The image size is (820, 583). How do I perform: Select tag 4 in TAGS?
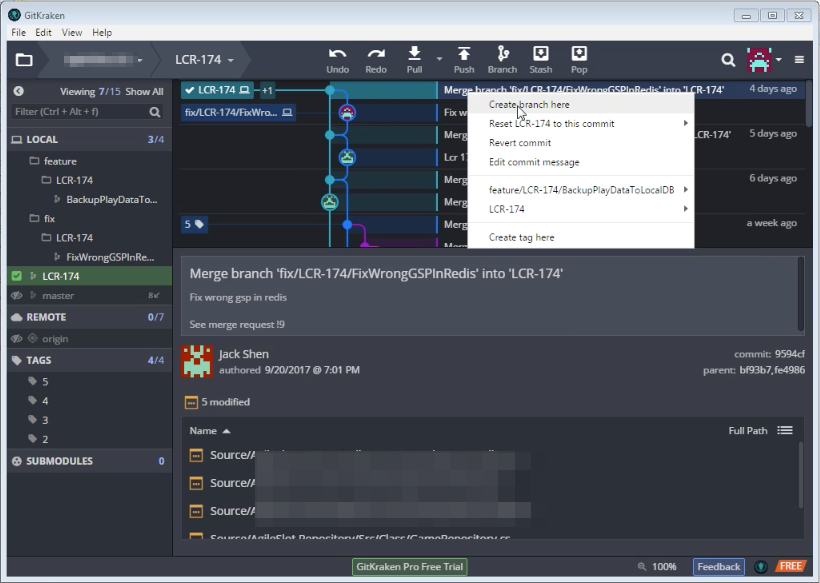pyautogui.click(x=45, y=401)
